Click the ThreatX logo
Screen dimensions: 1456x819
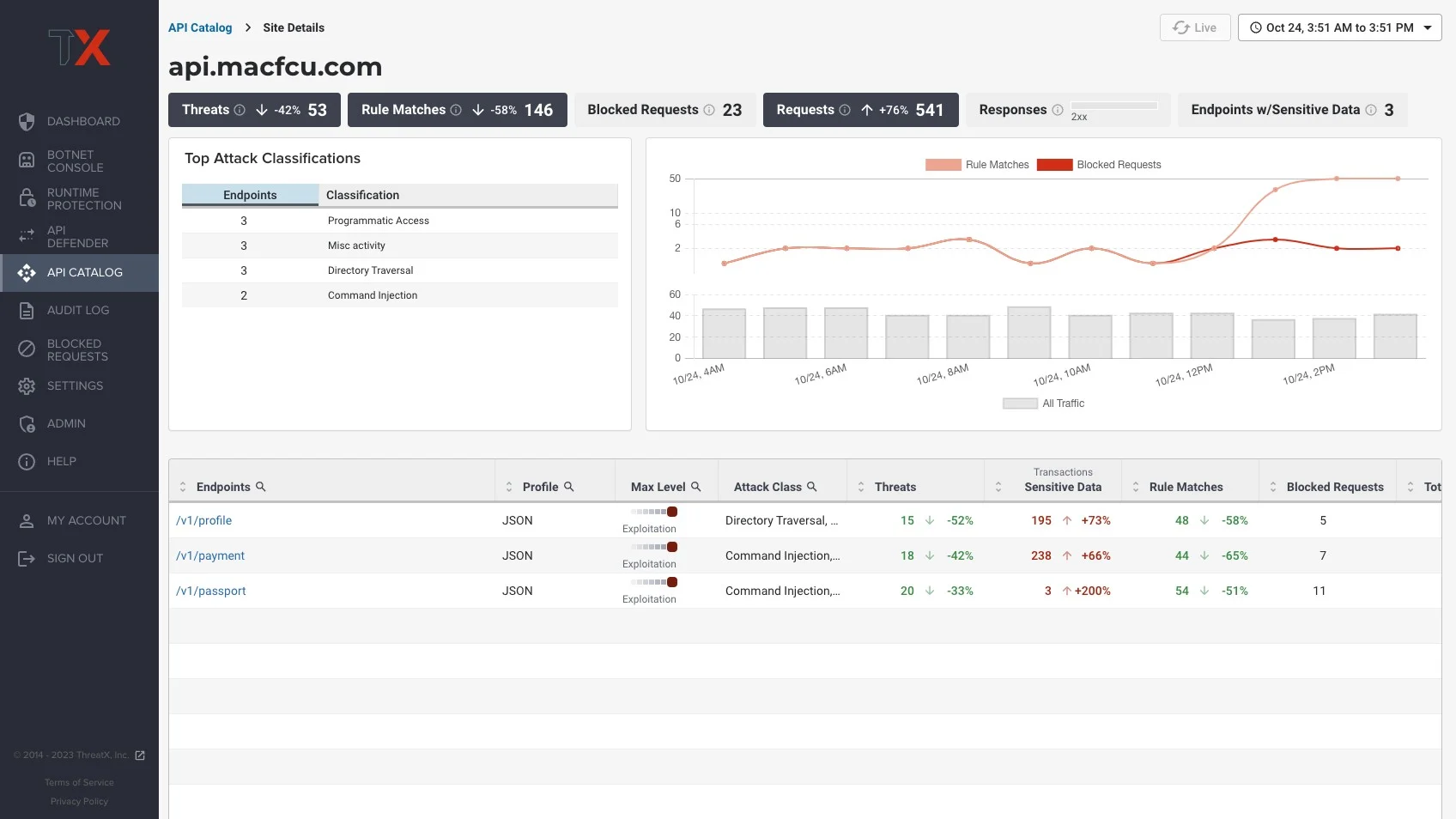click(x=79, y=47)
